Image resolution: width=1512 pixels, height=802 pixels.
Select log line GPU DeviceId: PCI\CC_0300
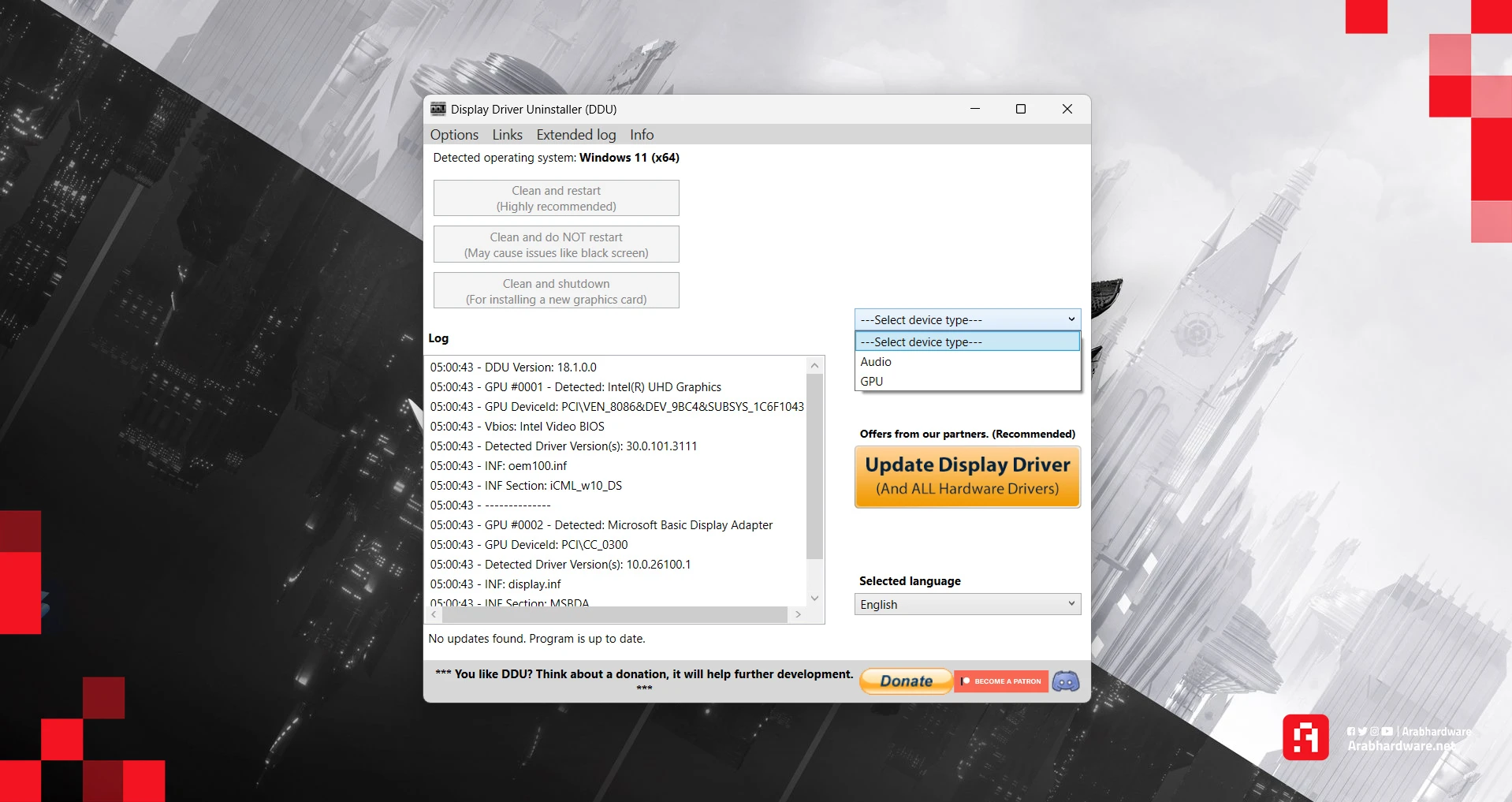[529, 545]
